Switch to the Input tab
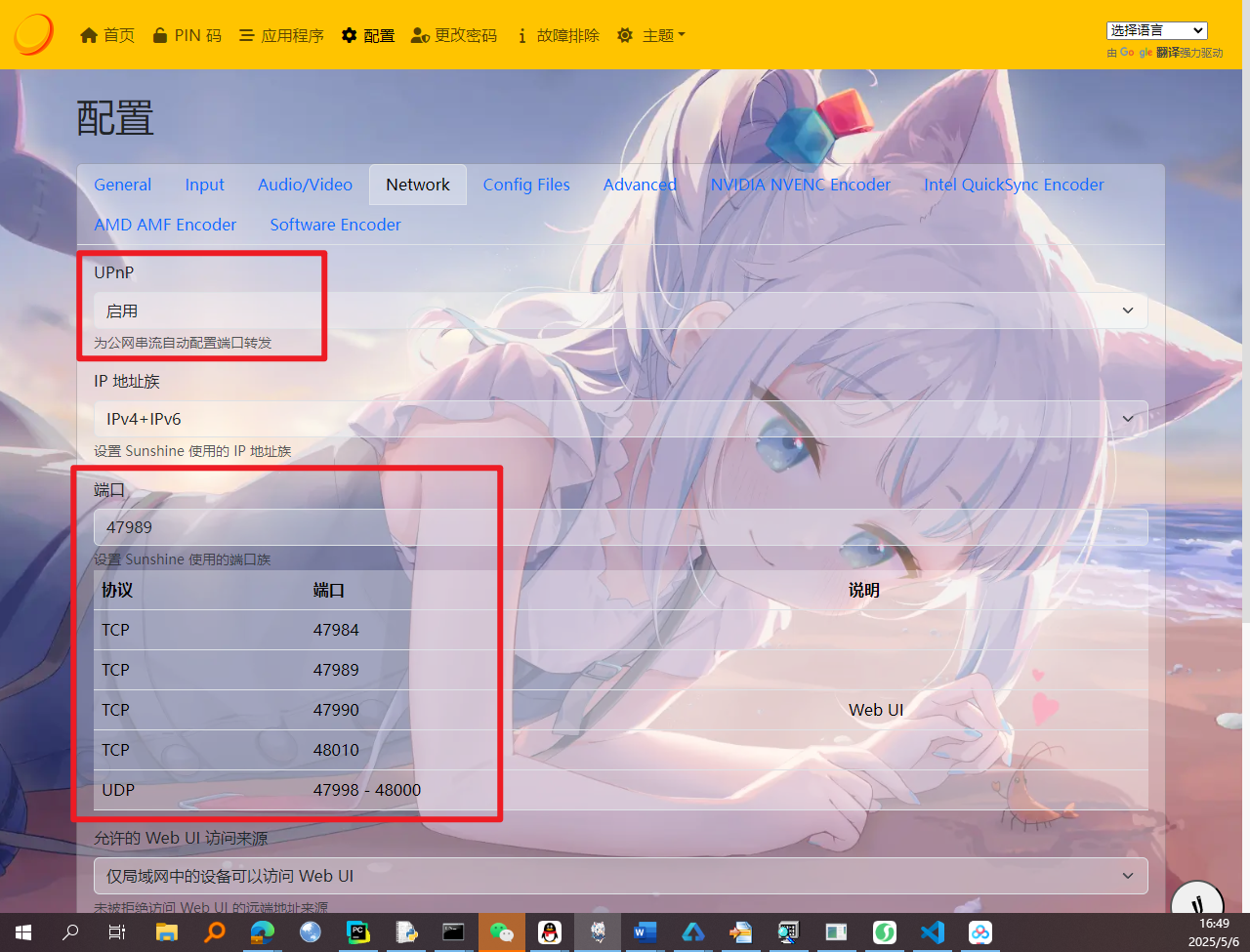Image resolution: width=1250 pixels, height=952 pixels. (204, 185)
